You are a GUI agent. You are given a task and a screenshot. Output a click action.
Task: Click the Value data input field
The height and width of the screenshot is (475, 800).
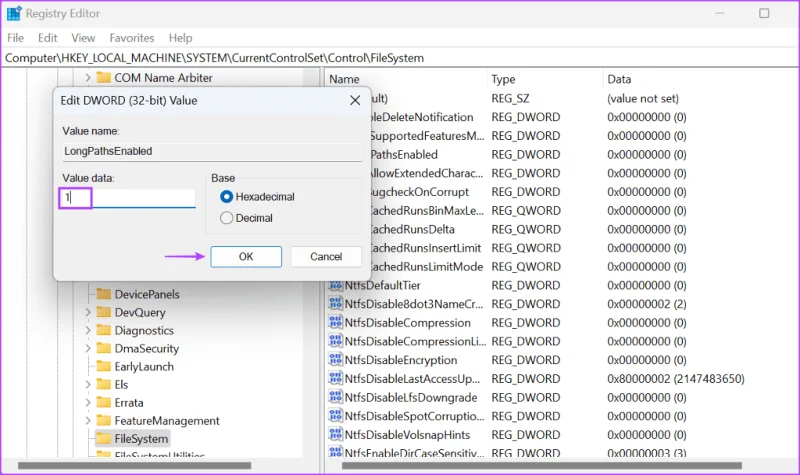128,198
